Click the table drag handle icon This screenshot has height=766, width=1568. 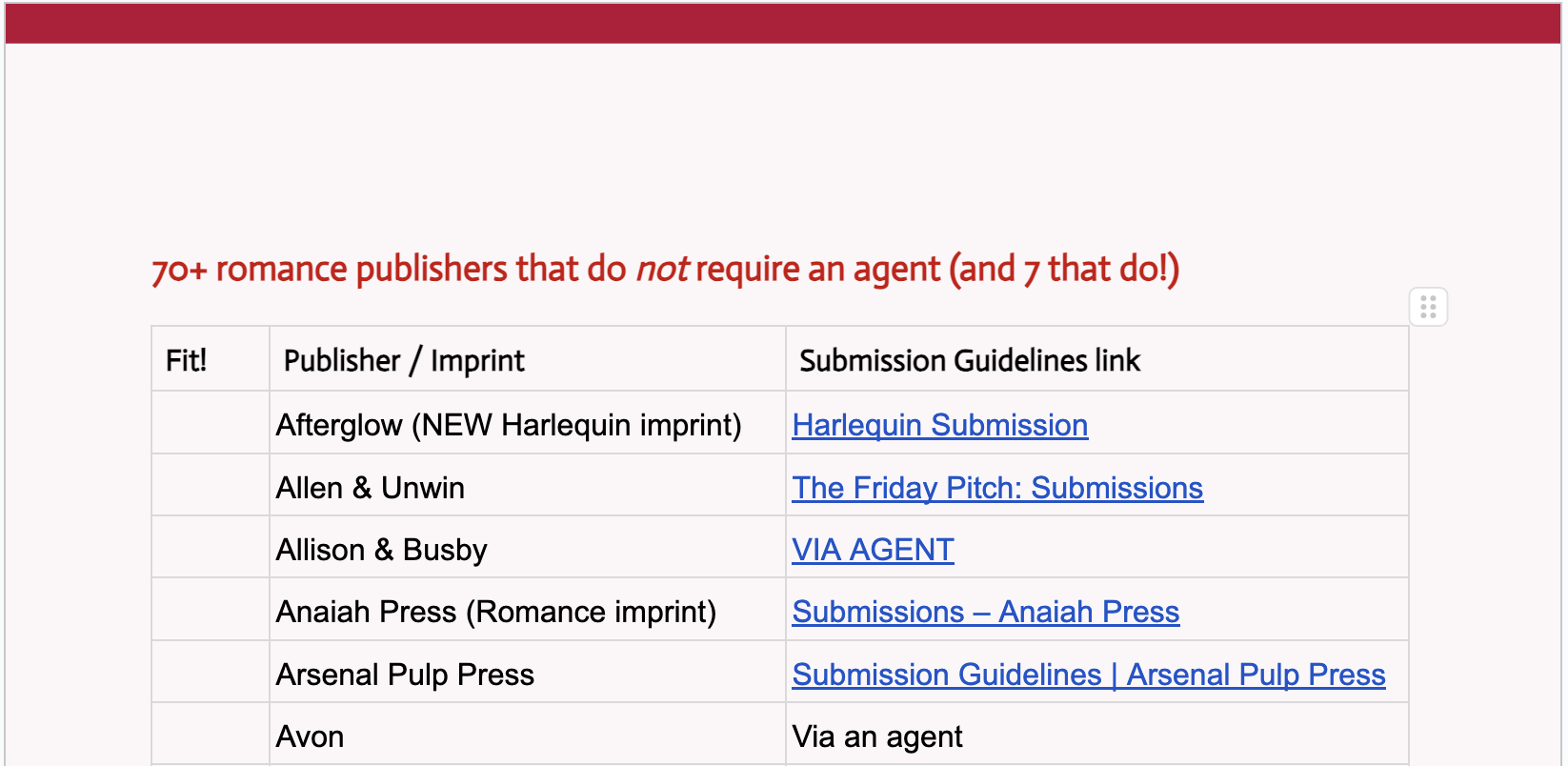[1428, 307]
